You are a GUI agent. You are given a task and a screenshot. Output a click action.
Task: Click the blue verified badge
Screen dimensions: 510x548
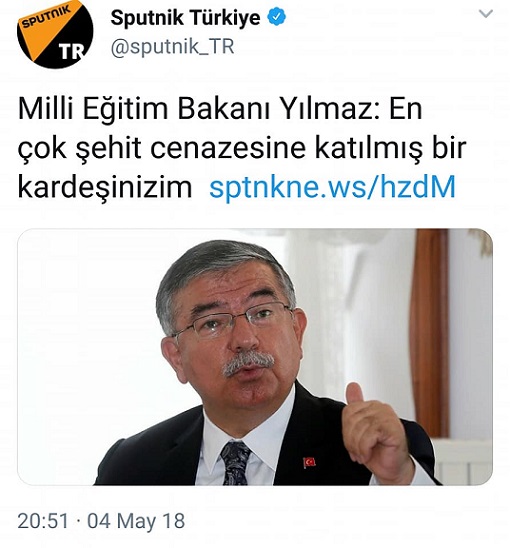click(277, 17)
